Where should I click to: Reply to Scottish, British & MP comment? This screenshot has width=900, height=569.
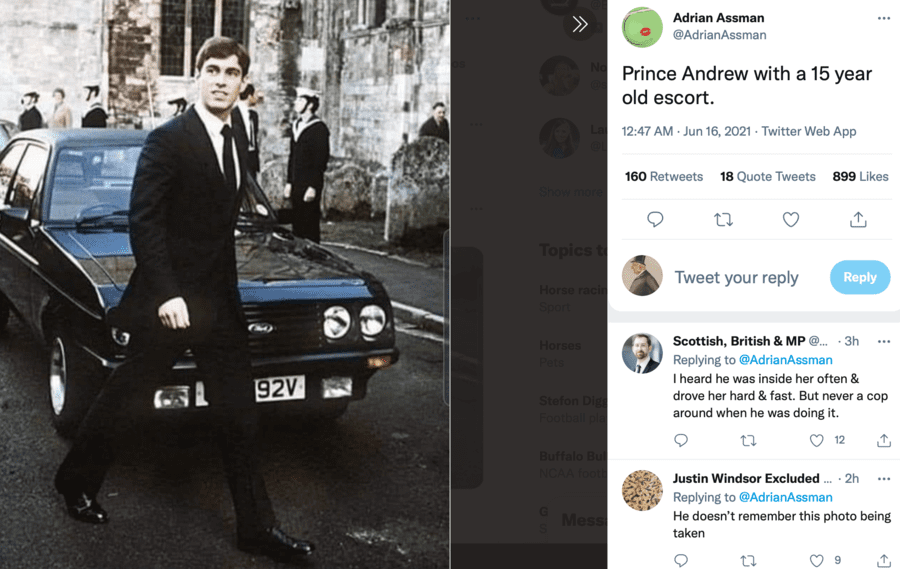(681, 440)
